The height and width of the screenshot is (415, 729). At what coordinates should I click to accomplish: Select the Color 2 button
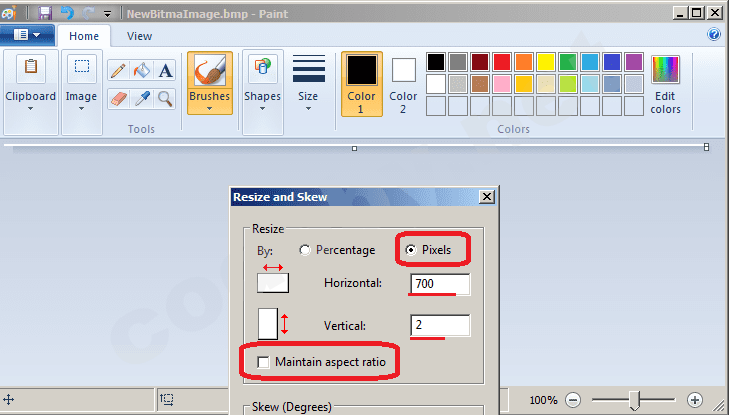(404, 85)
